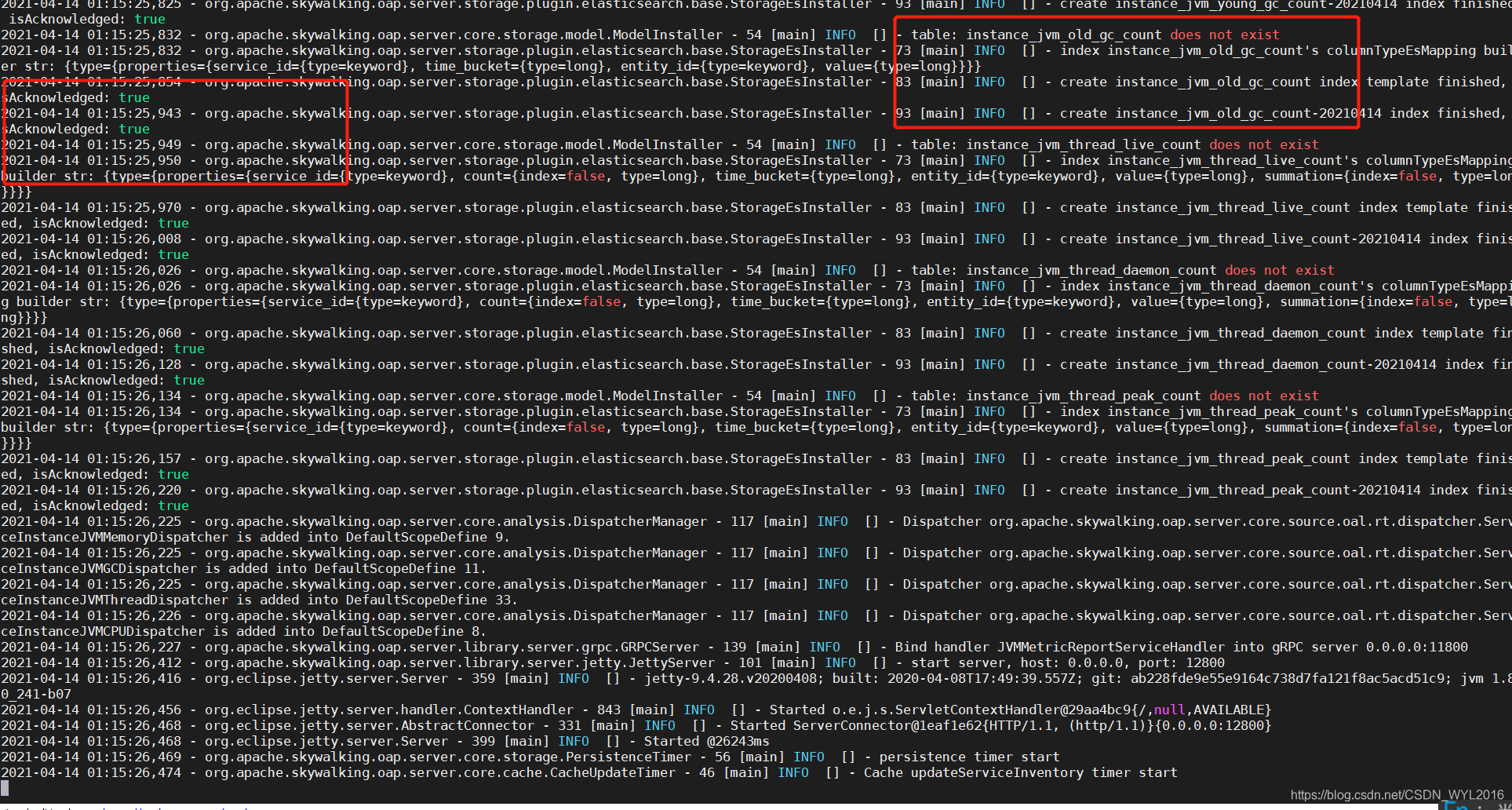Click timestamp '2021-04-14 01:15:26,469'

coord(91,757)
